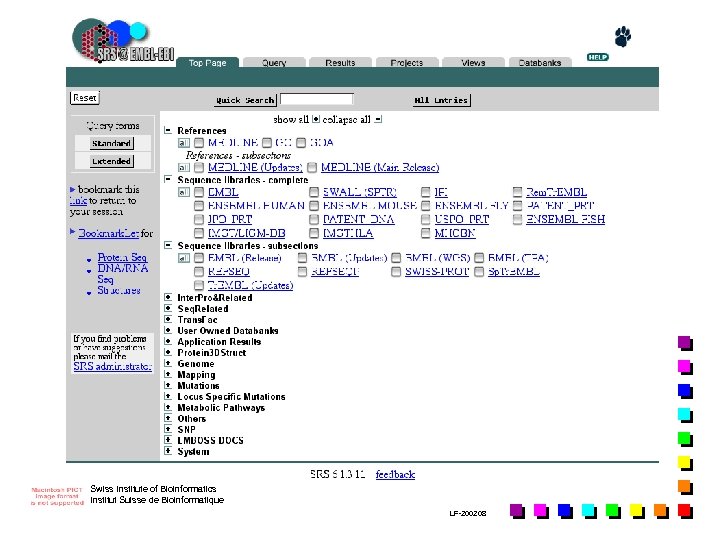Switch to the Top Page tab
This screenshot has height=540, width=720.
click(208, 62)
